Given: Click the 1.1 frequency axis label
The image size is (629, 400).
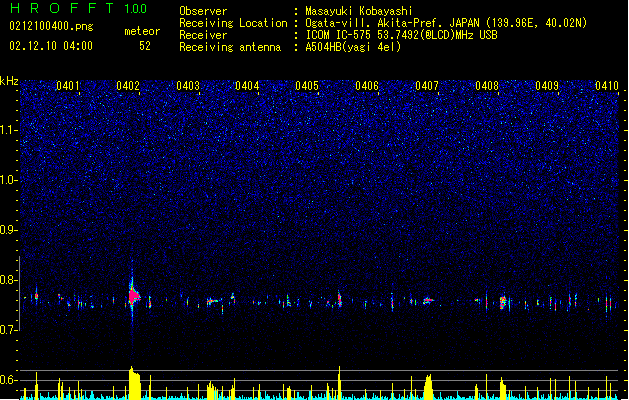Looking at the screenshot, I should tap(8, 130).
